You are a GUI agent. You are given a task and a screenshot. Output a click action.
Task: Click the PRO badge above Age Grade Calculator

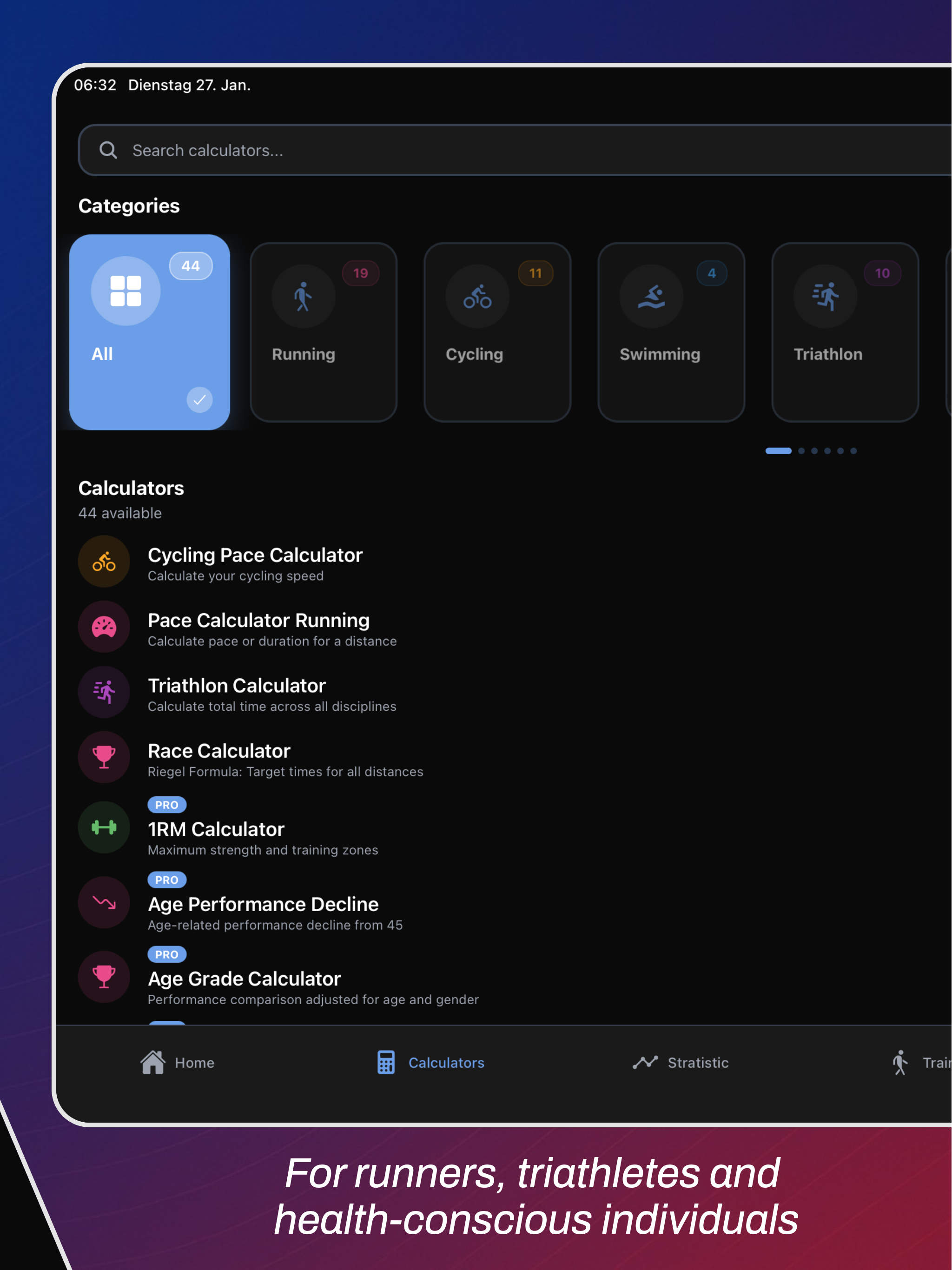(167, 954)
